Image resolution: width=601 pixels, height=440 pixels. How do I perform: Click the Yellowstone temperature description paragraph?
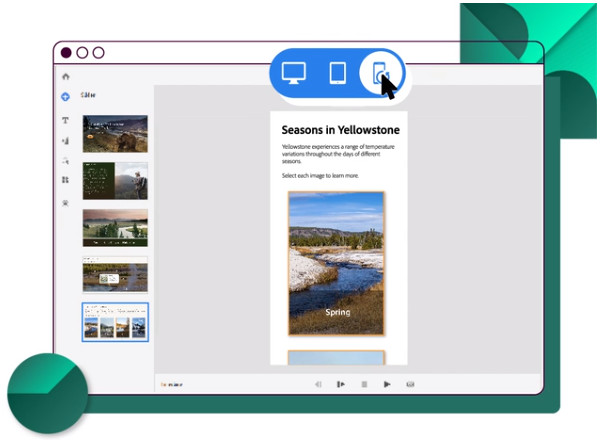coord(338,154)
